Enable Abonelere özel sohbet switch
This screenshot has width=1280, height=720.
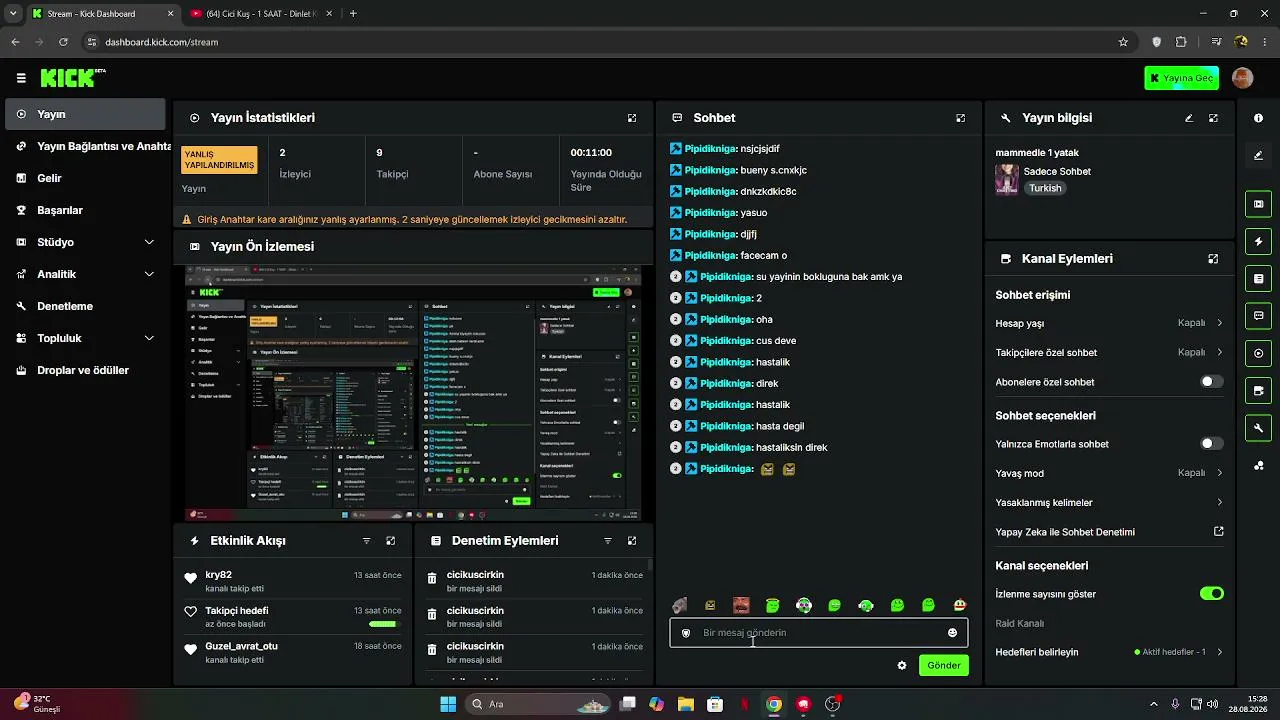coord(1211,382)
